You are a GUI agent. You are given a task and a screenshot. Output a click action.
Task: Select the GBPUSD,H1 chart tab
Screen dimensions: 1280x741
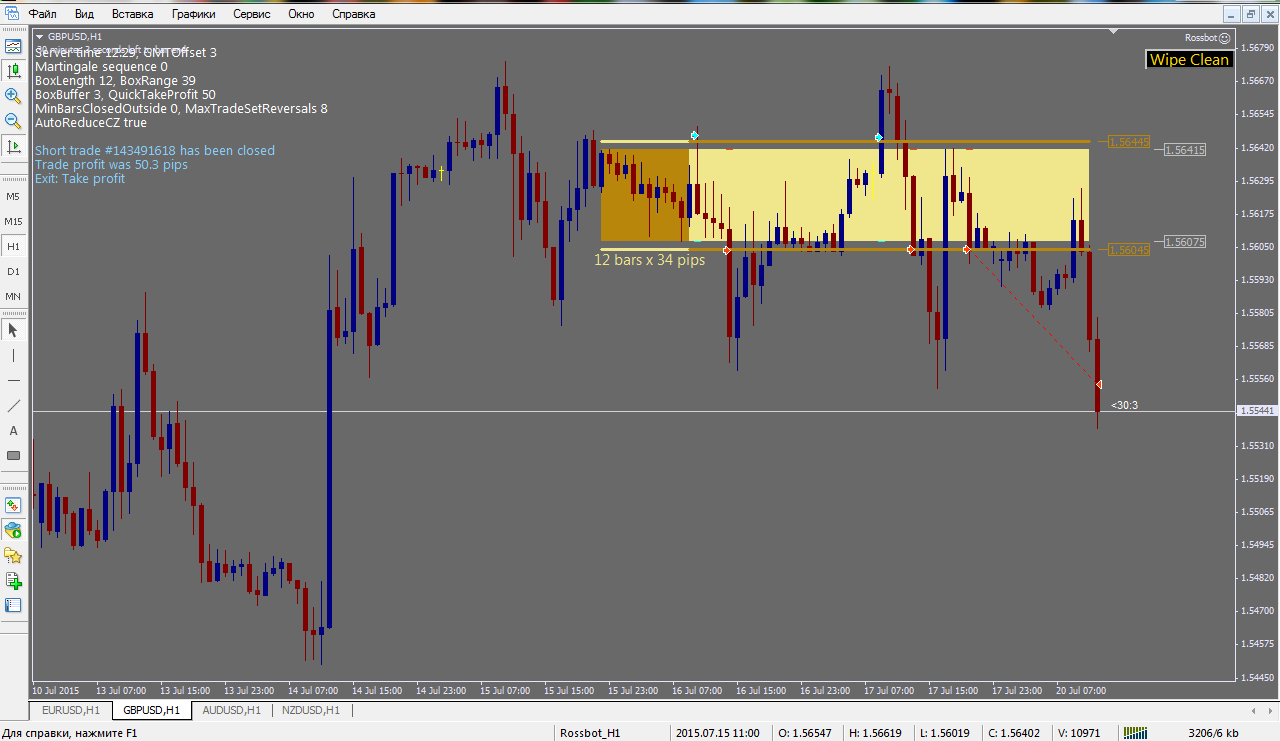click(151, 710)
